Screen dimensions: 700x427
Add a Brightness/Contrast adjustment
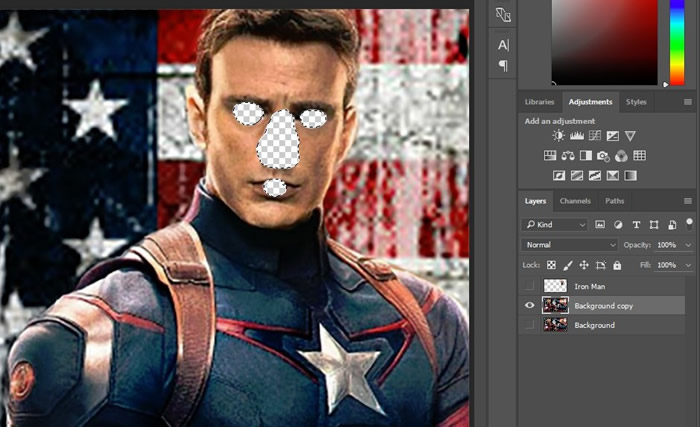(558, 135)
